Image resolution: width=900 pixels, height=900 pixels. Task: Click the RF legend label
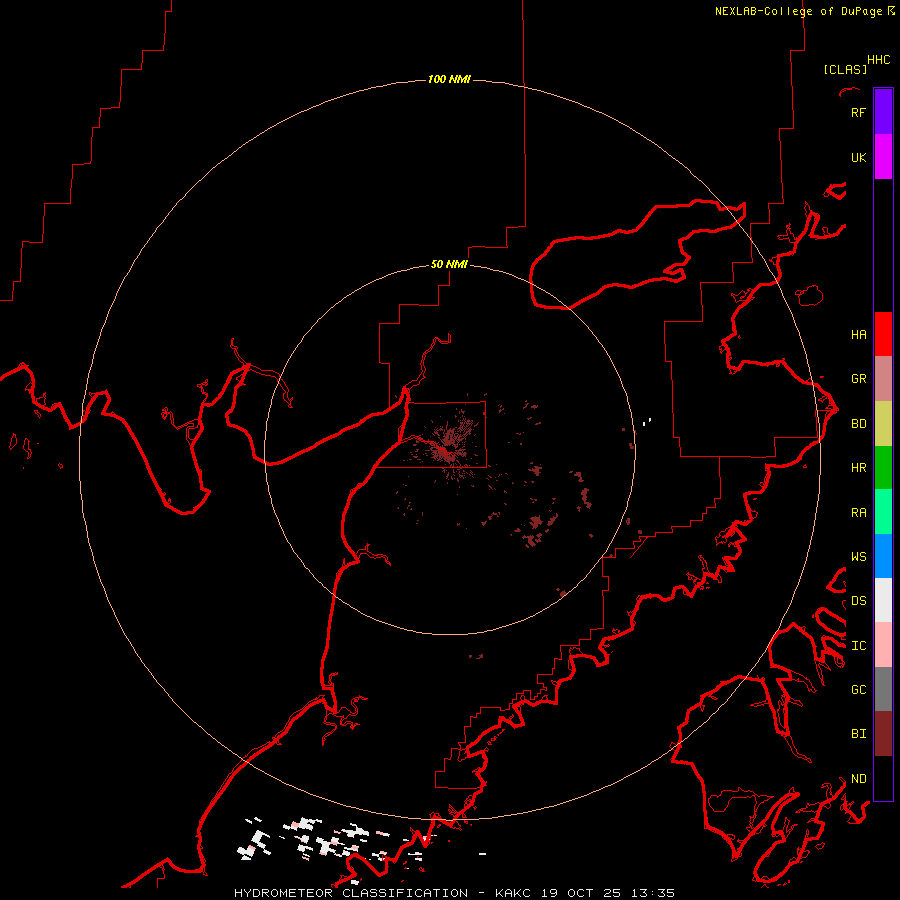[x=858, y=113]
